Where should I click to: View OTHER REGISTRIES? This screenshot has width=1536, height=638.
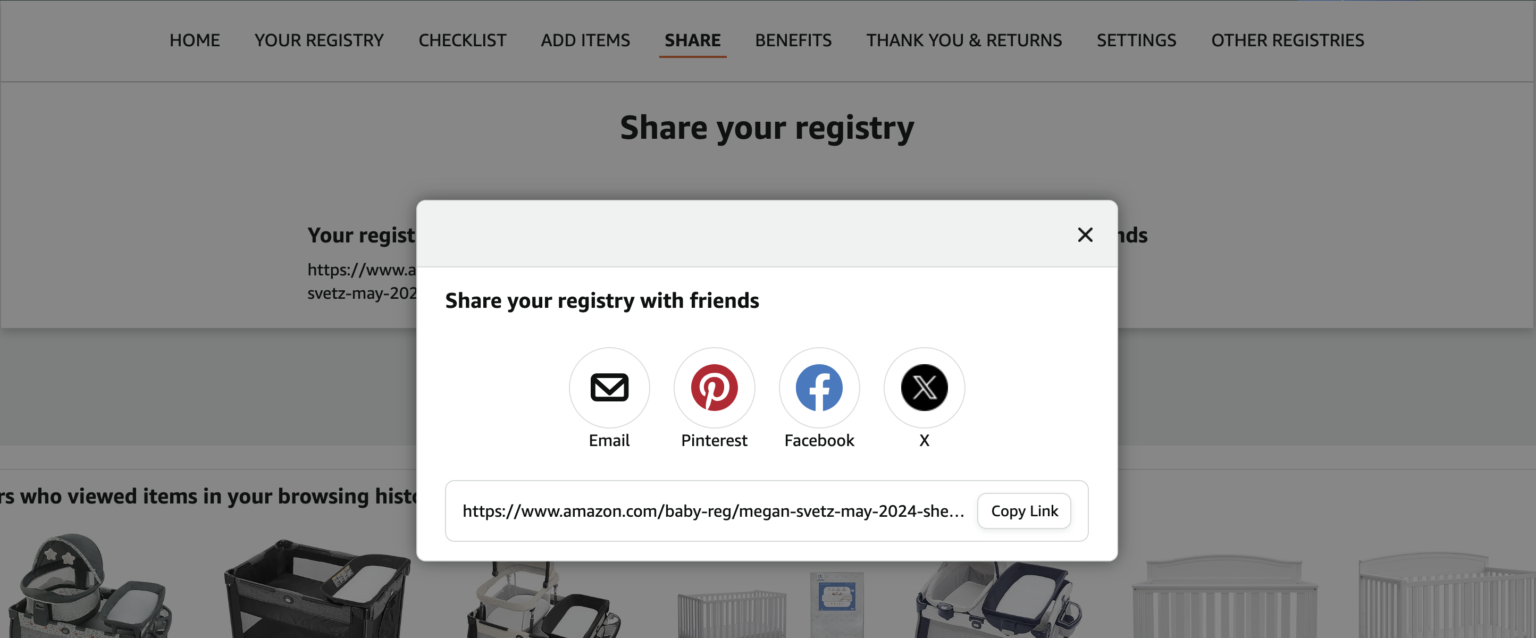pos(1287,40)
